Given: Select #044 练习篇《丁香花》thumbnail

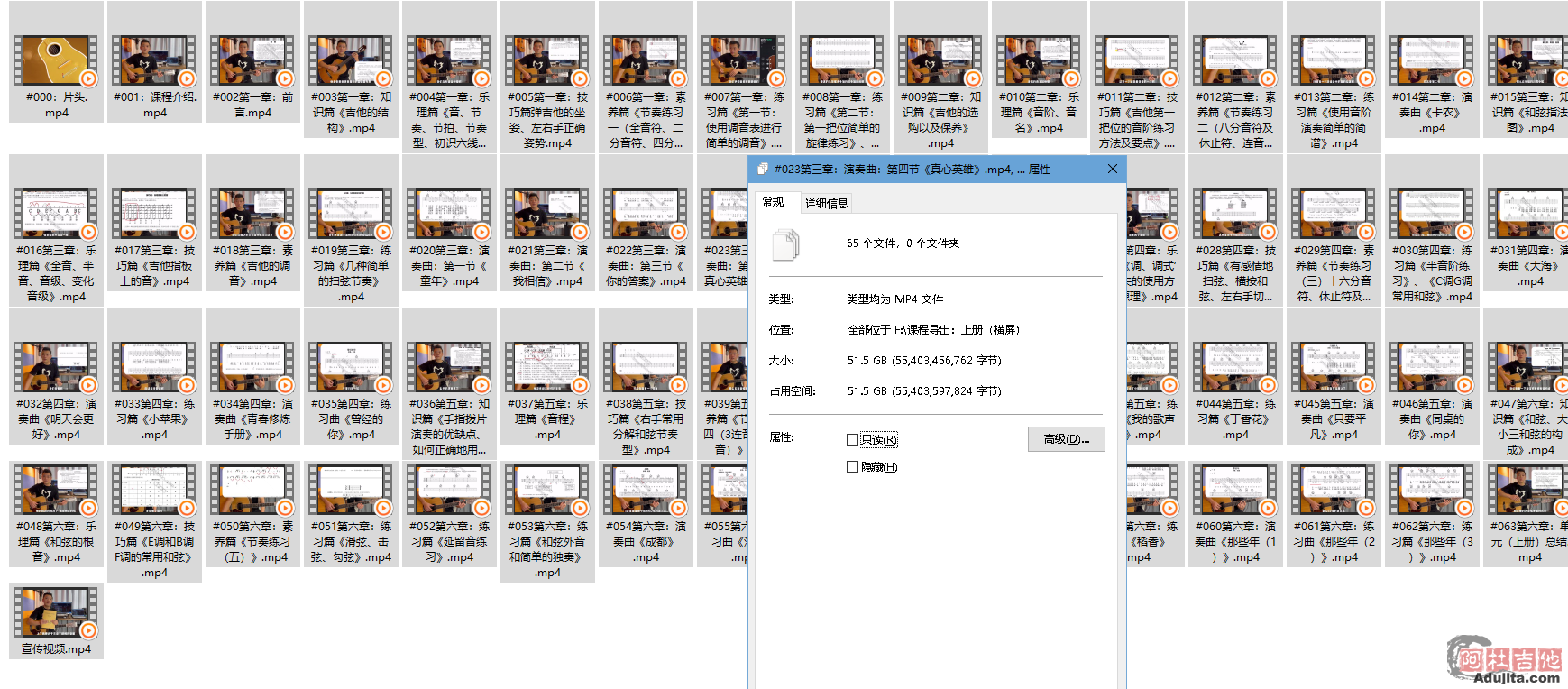Looking at the screenshot, I should [1235, 367].
